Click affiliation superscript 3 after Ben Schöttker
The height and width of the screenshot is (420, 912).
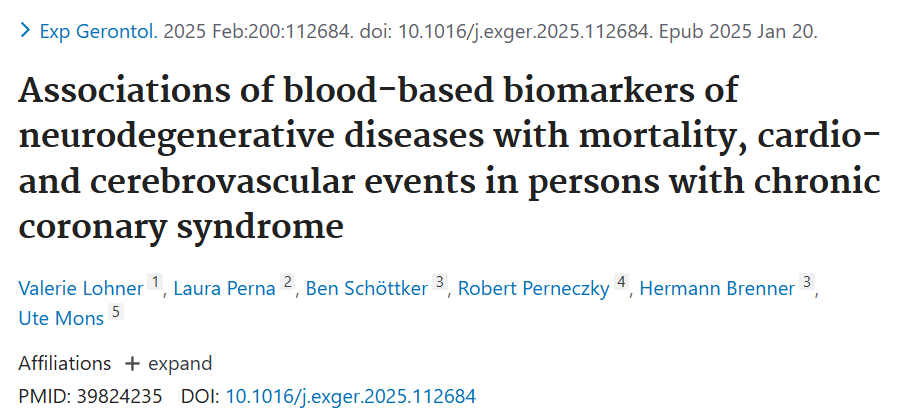coord(440,282)
